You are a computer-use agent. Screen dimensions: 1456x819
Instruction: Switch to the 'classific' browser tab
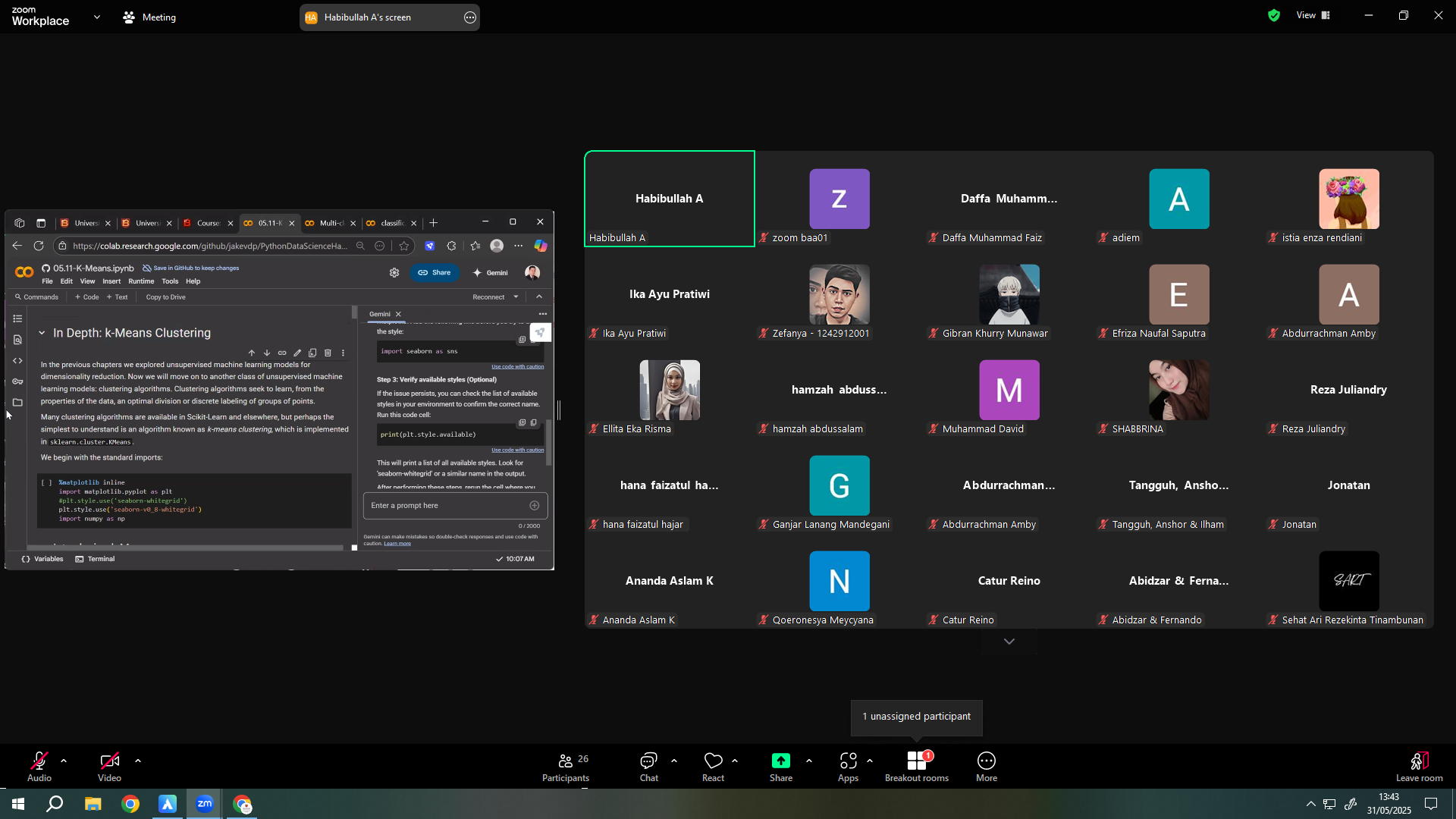(392, 223)
